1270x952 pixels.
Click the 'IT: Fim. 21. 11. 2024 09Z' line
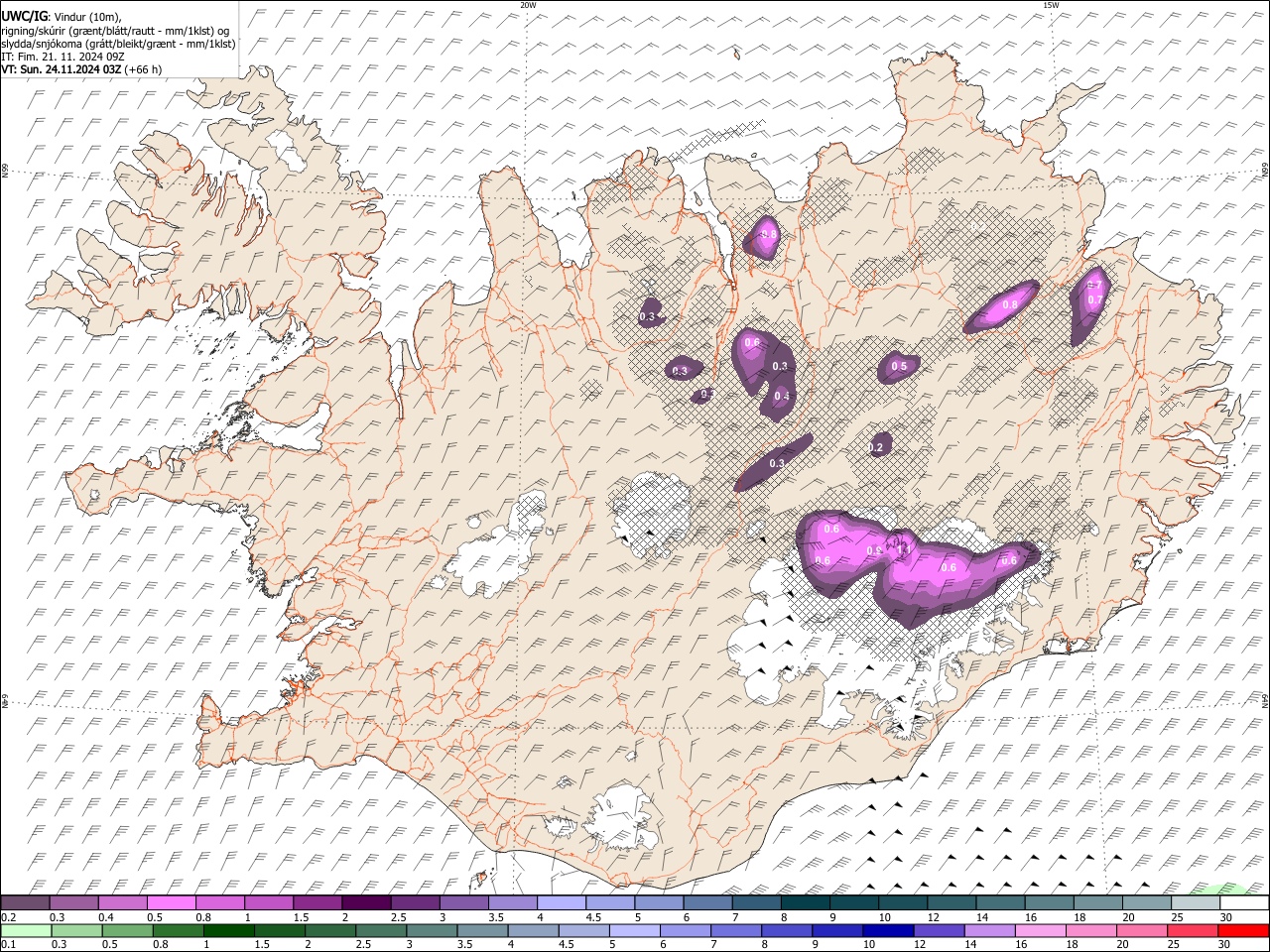coord(63,57)
